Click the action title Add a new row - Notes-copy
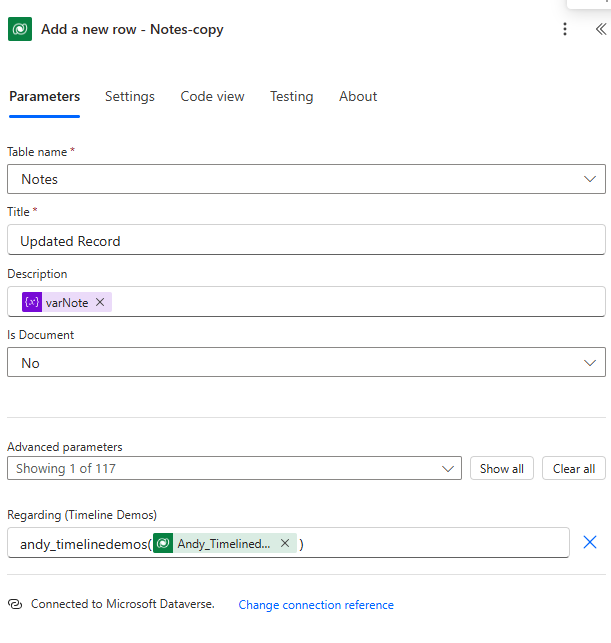 pyautogui.click(x=132, y=30)
